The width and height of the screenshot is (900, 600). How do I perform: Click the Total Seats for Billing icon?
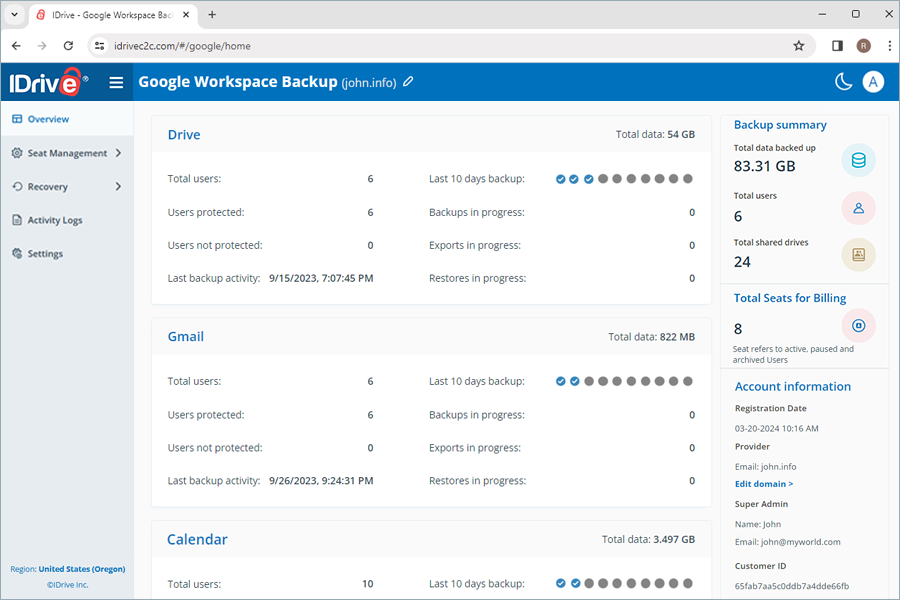(x=857, y=326)
